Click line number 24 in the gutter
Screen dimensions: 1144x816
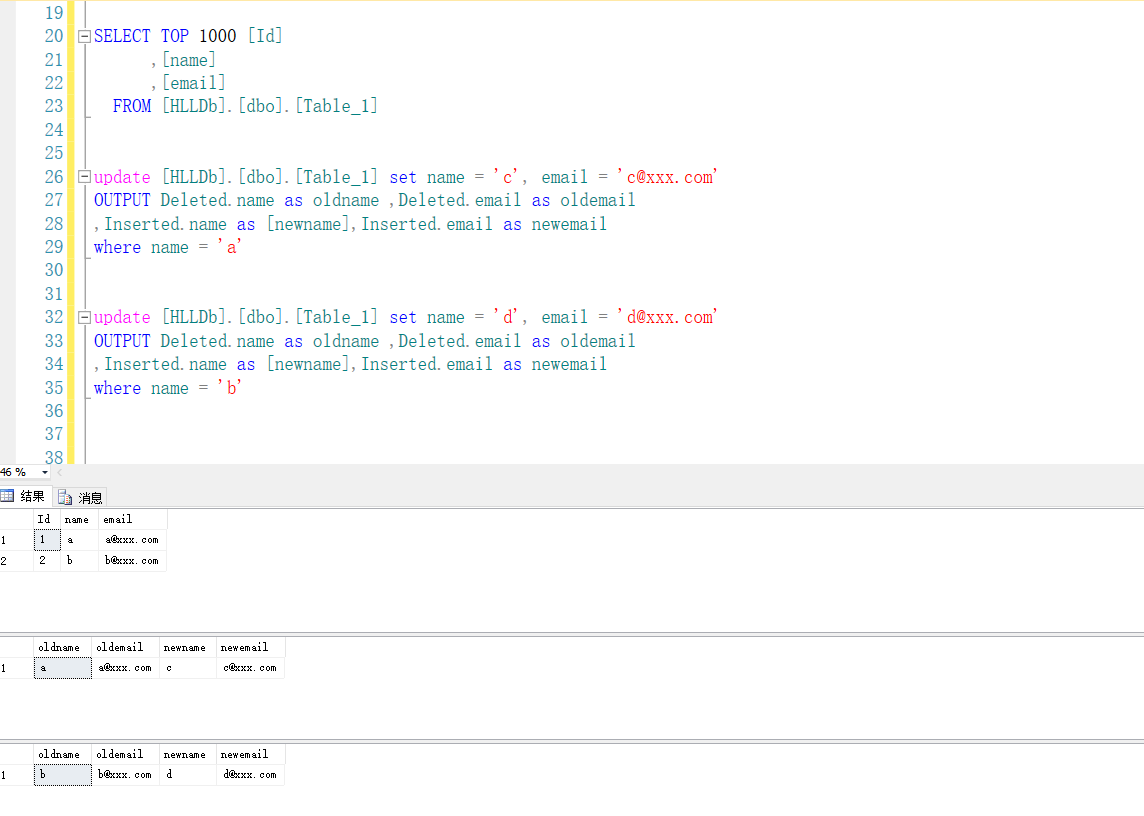point(54,130)
